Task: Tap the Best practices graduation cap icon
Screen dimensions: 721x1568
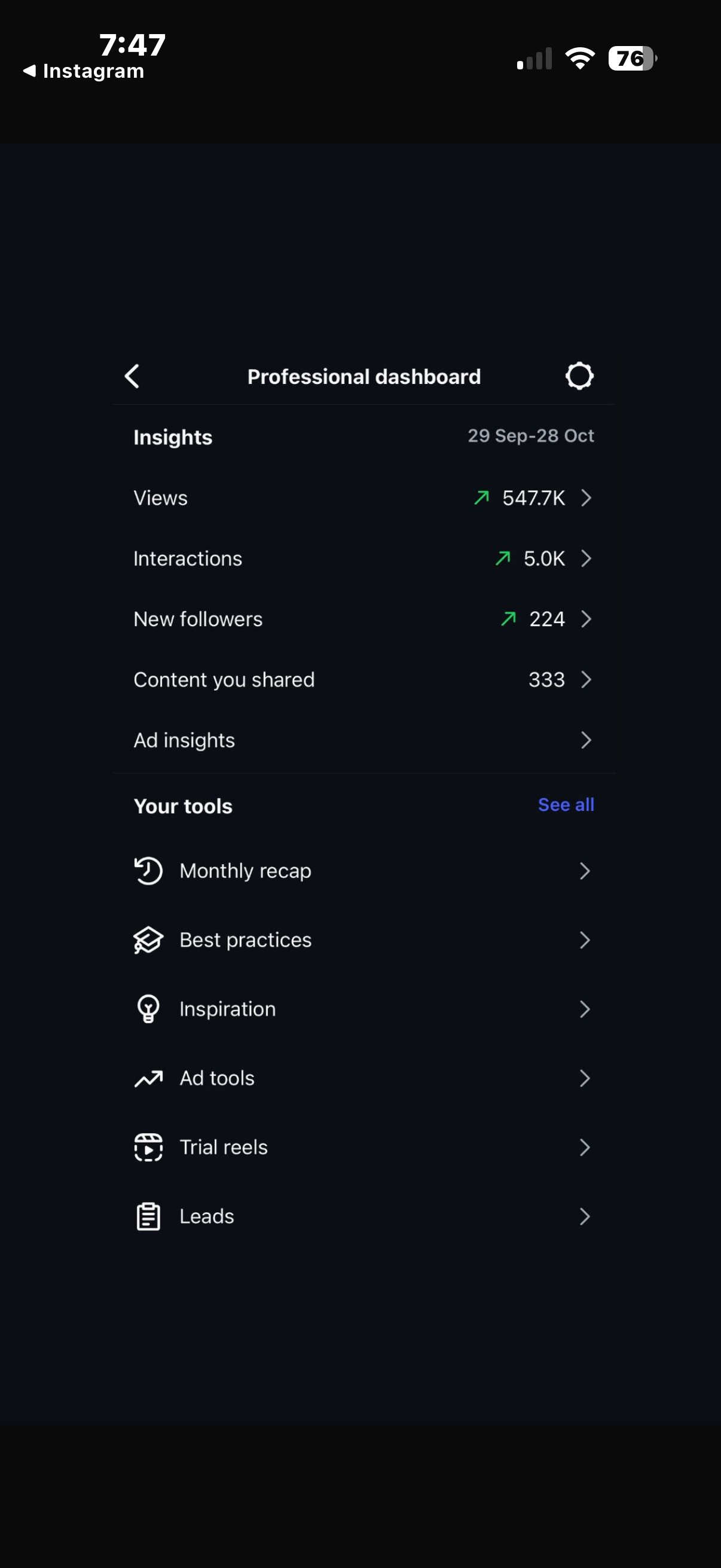Action: pos(148,940)
